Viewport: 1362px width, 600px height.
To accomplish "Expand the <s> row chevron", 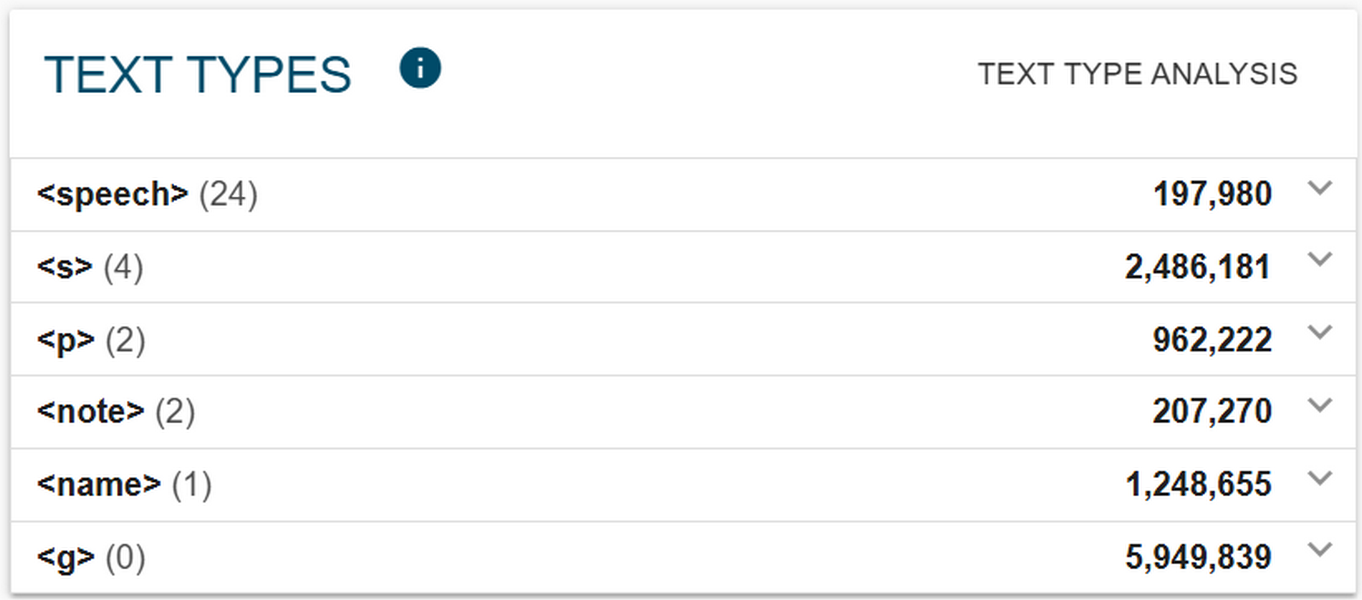I will pyautogui.click(x=1323, y=262).
